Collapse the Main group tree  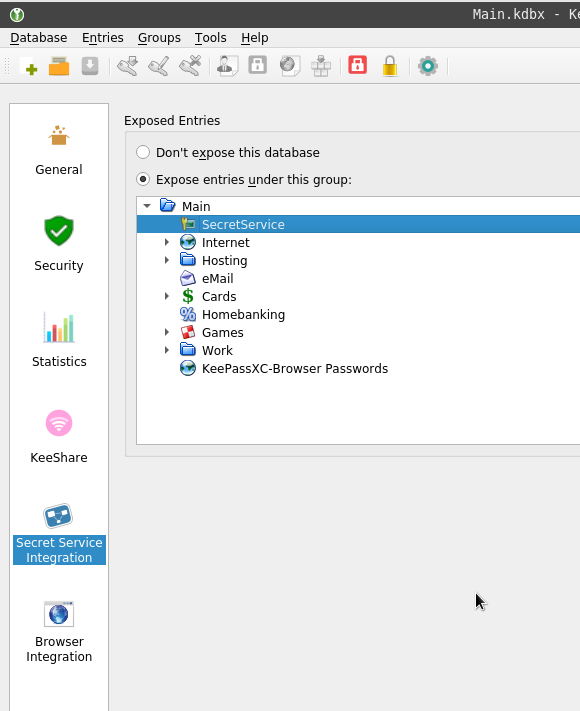(147, 206)
